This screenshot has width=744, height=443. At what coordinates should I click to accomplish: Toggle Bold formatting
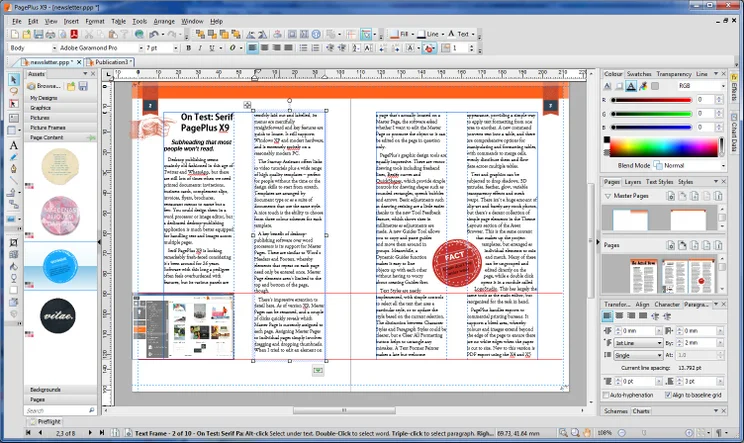click(188, 48)
